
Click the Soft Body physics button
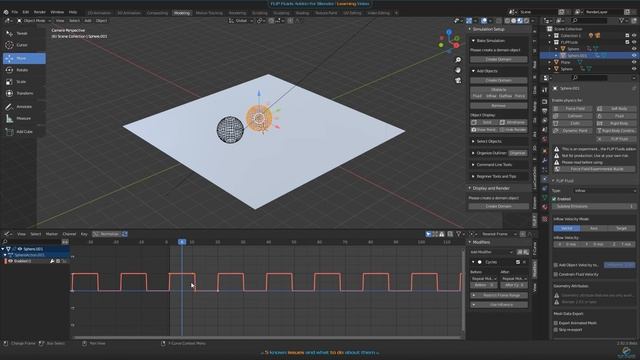click(616, 109)
